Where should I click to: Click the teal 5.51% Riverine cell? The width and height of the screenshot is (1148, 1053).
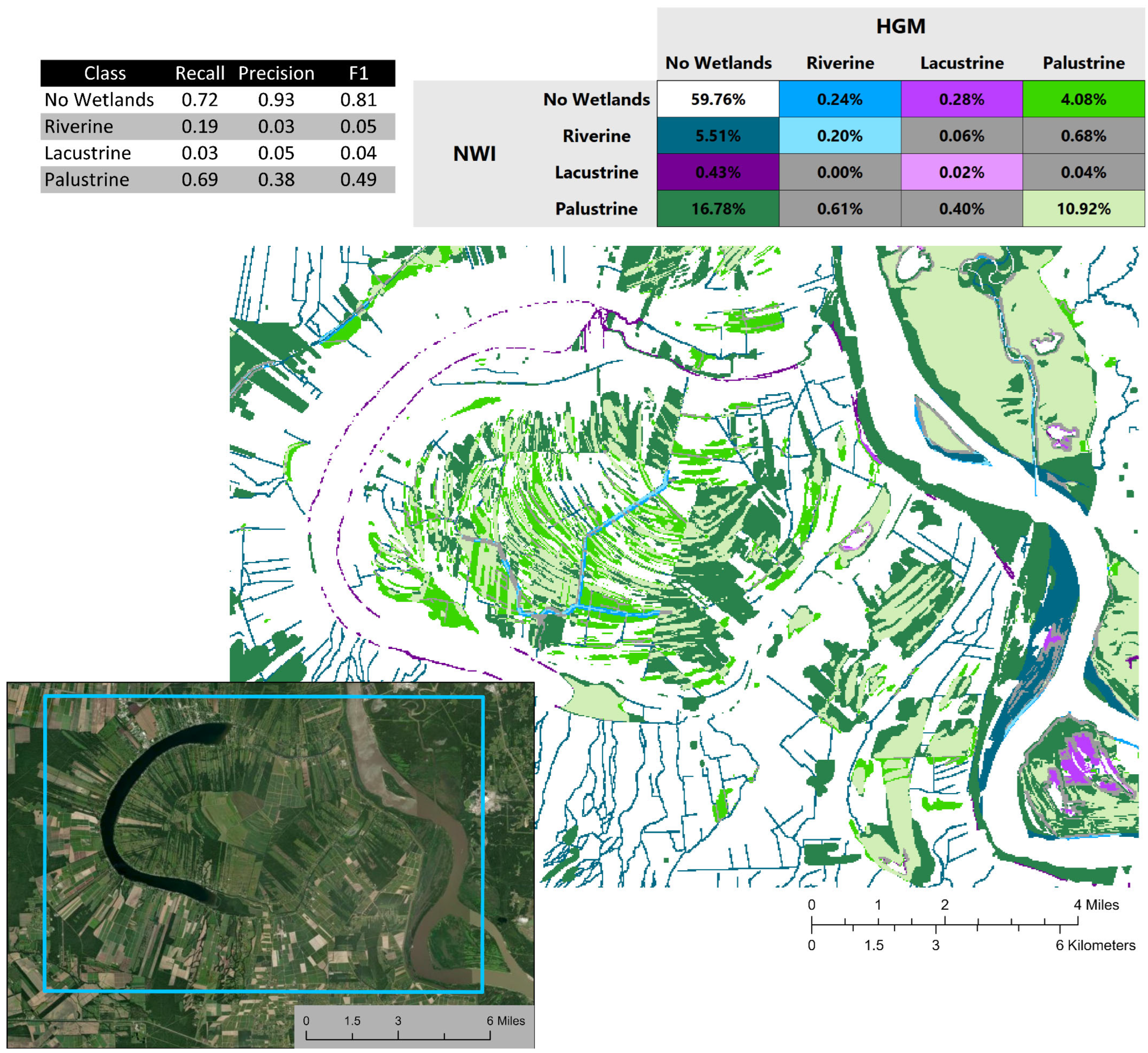point(717,136)
